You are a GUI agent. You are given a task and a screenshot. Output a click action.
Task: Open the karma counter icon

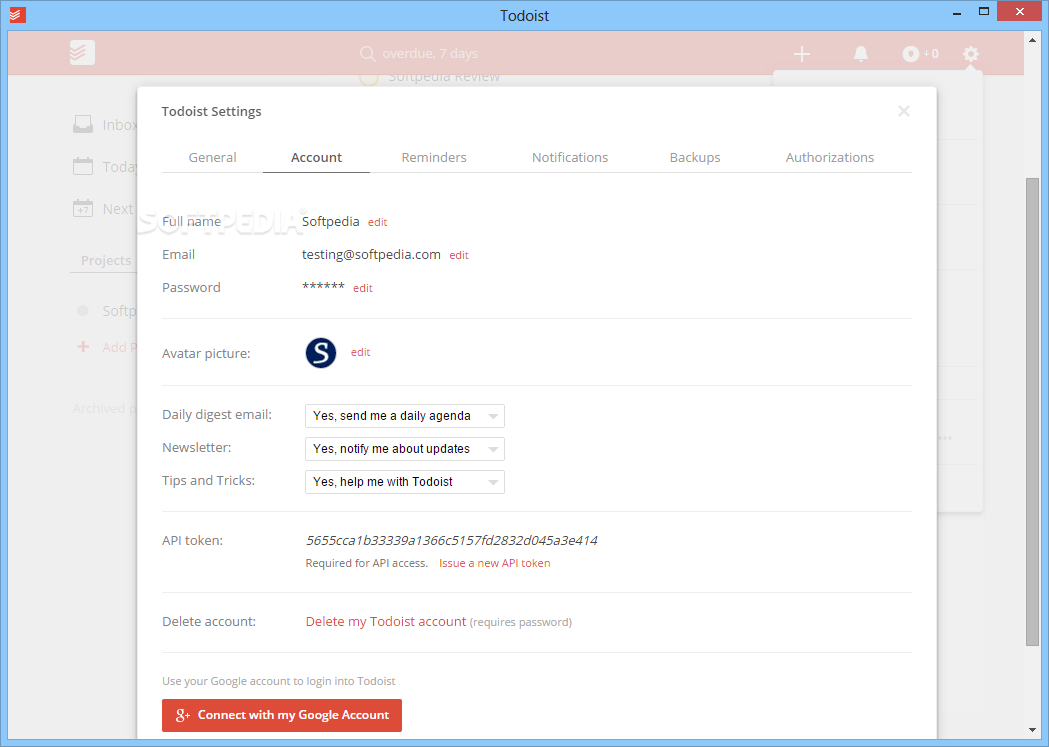(911, 54)
